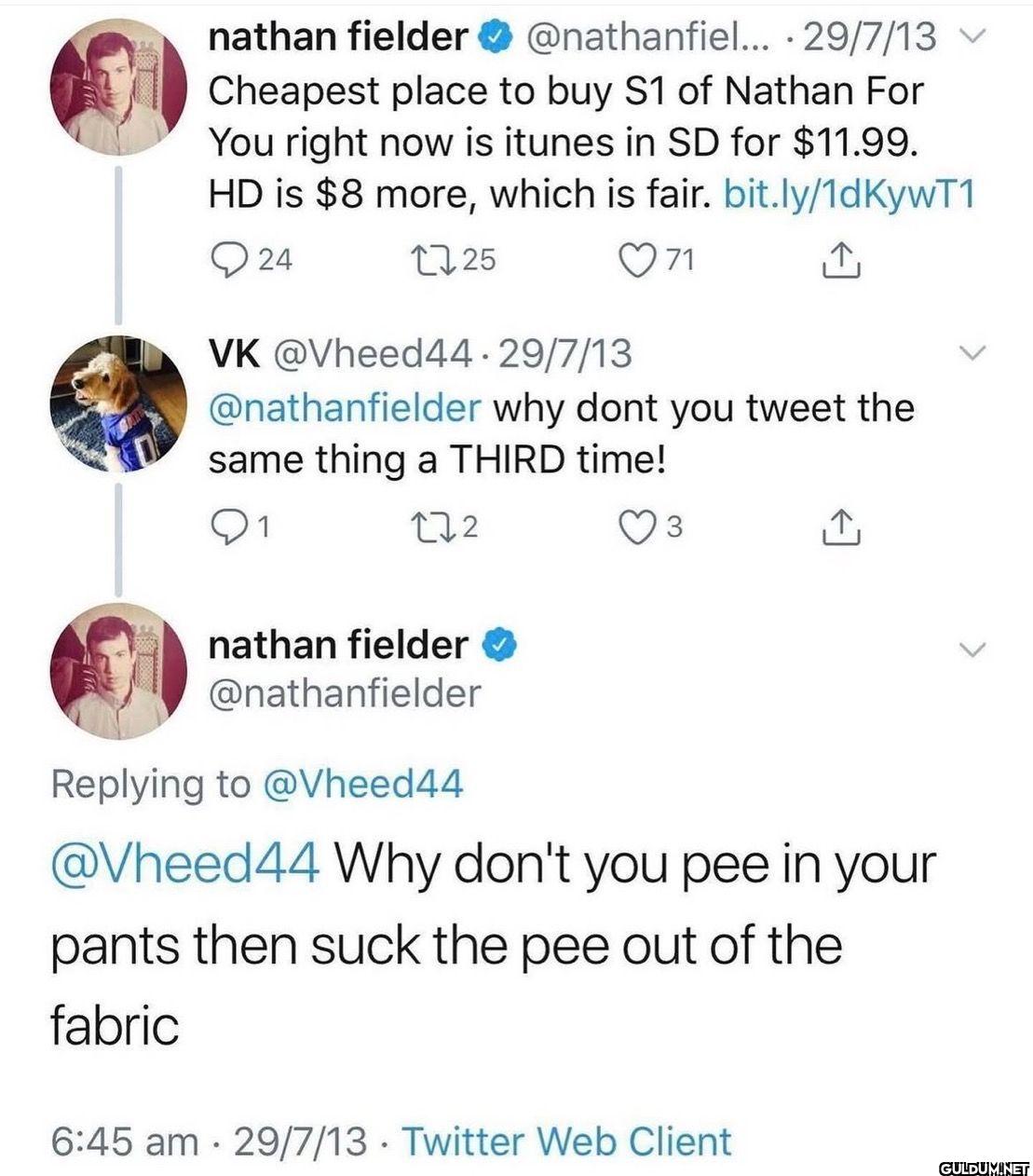Open the bit.ly/1dKywT1 link
The image size is (1033, 1176).
coord(849,194)
